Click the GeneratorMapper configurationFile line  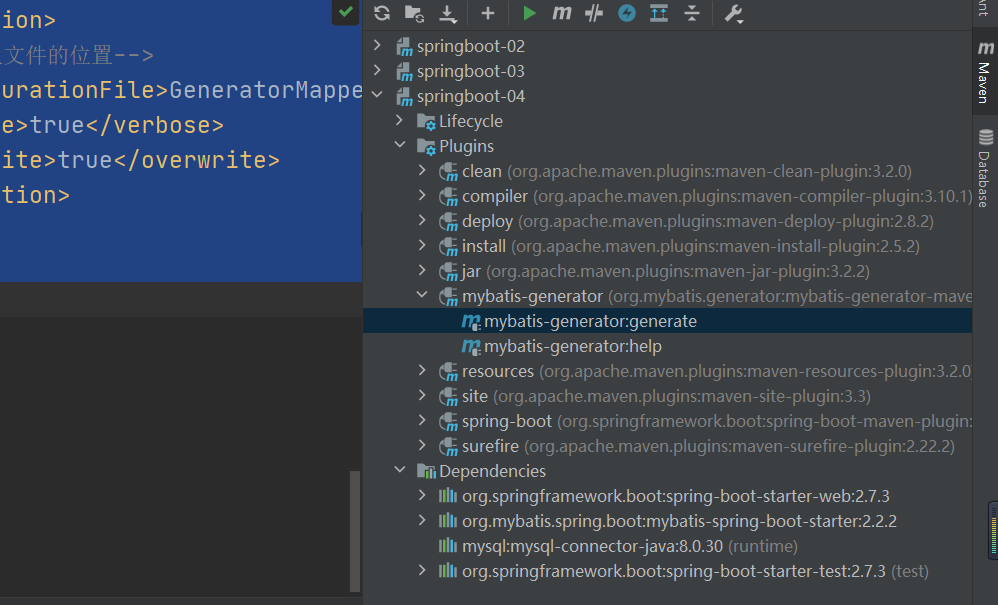[181, 90]
